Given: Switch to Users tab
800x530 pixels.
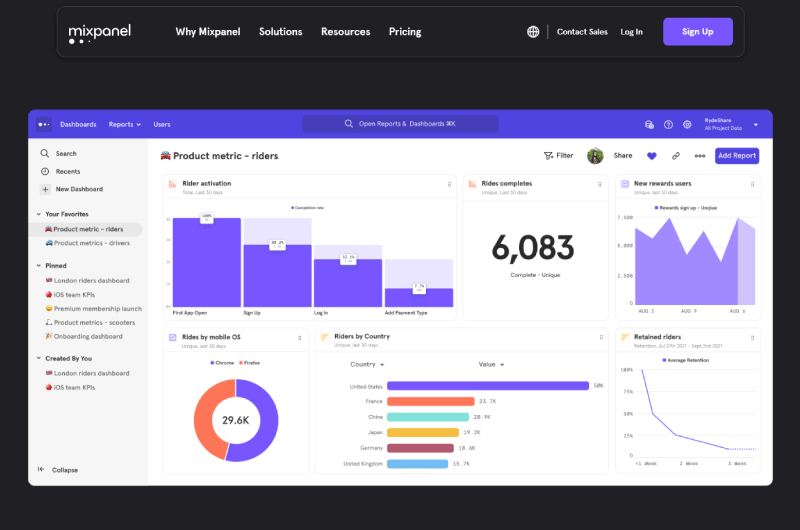Looking at the screenshot, I should tap(162, 124).
